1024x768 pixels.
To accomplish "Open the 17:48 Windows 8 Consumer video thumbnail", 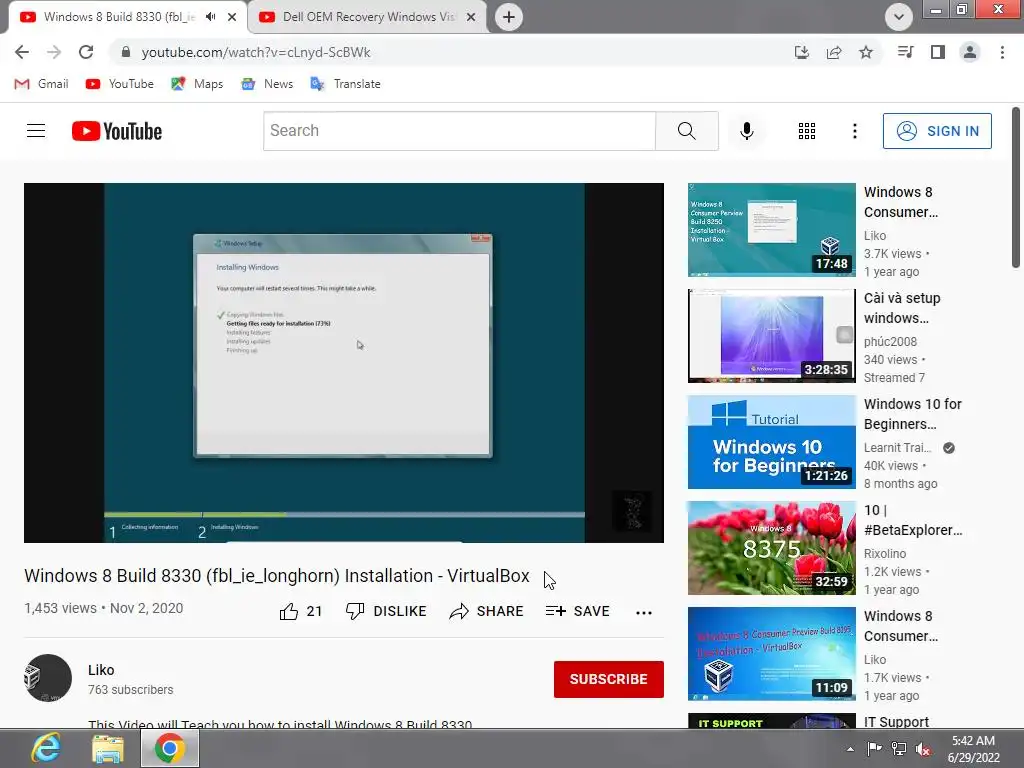I will point(771,230).
